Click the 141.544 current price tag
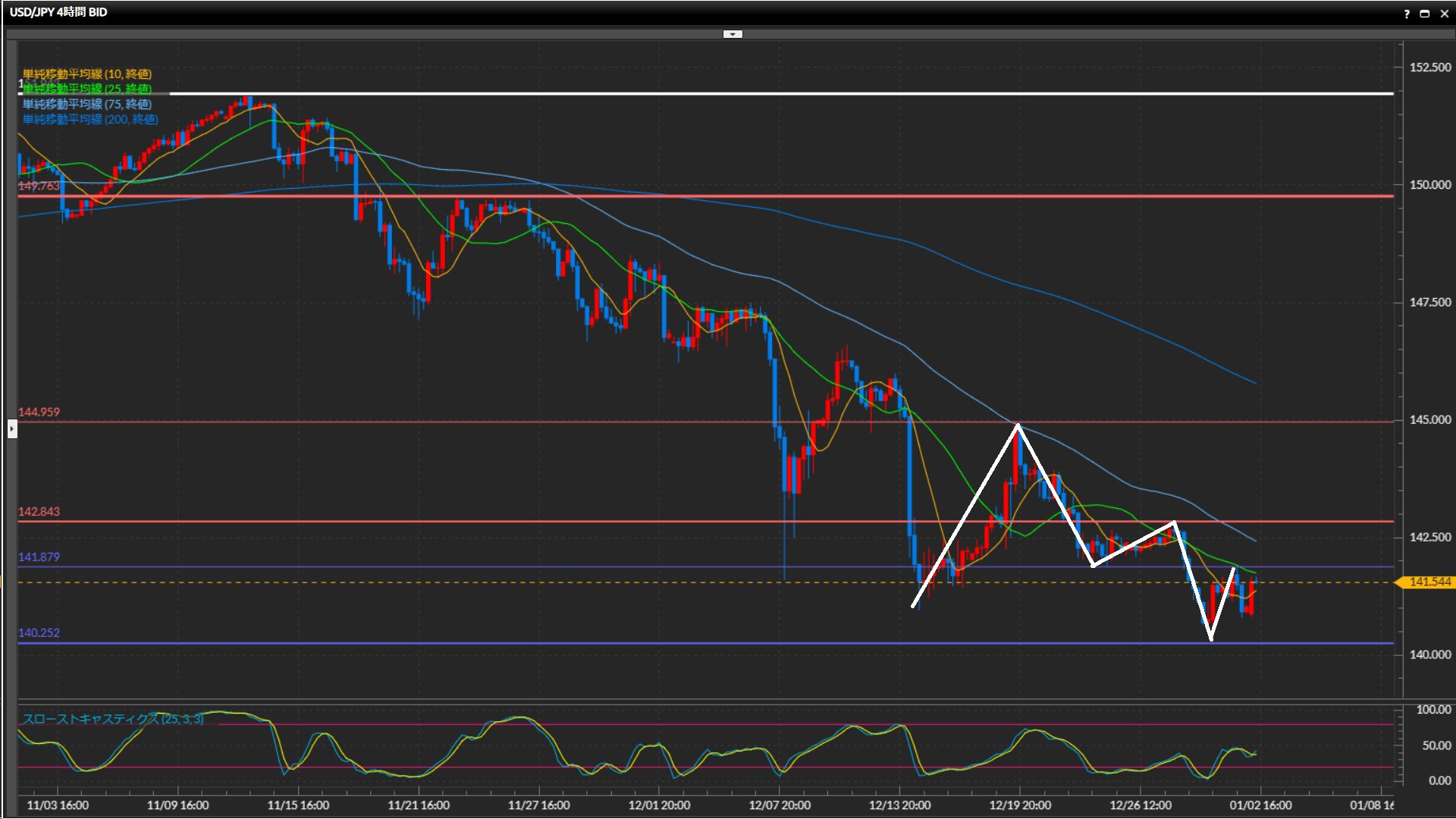Viewport: 1456px width, 819px height. coord(1429,582)
